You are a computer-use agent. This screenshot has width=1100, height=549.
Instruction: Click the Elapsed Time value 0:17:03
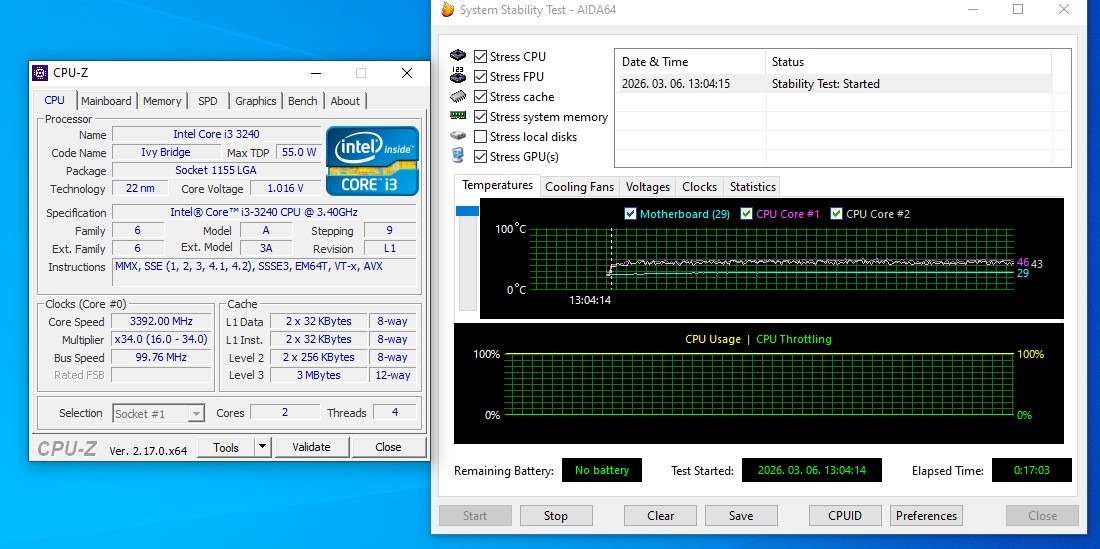pyautogui.click(x=1031, y=470)
